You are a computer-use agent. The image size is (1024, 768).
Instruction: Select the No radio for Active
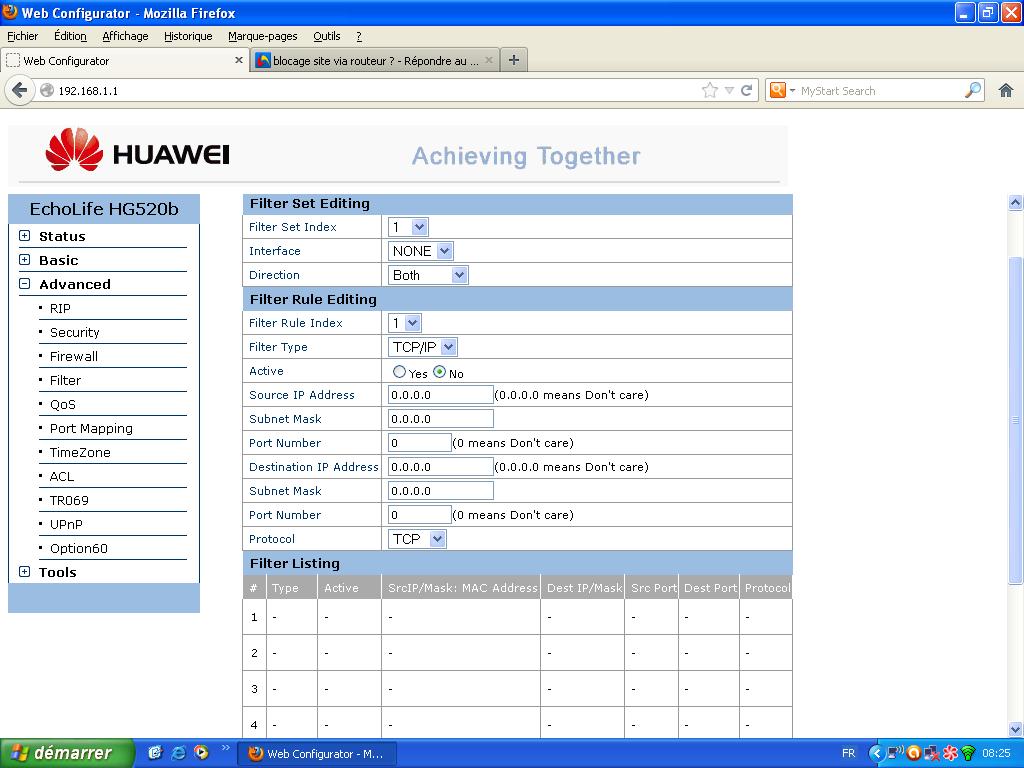pyautogui.click(x=440, y=372)
